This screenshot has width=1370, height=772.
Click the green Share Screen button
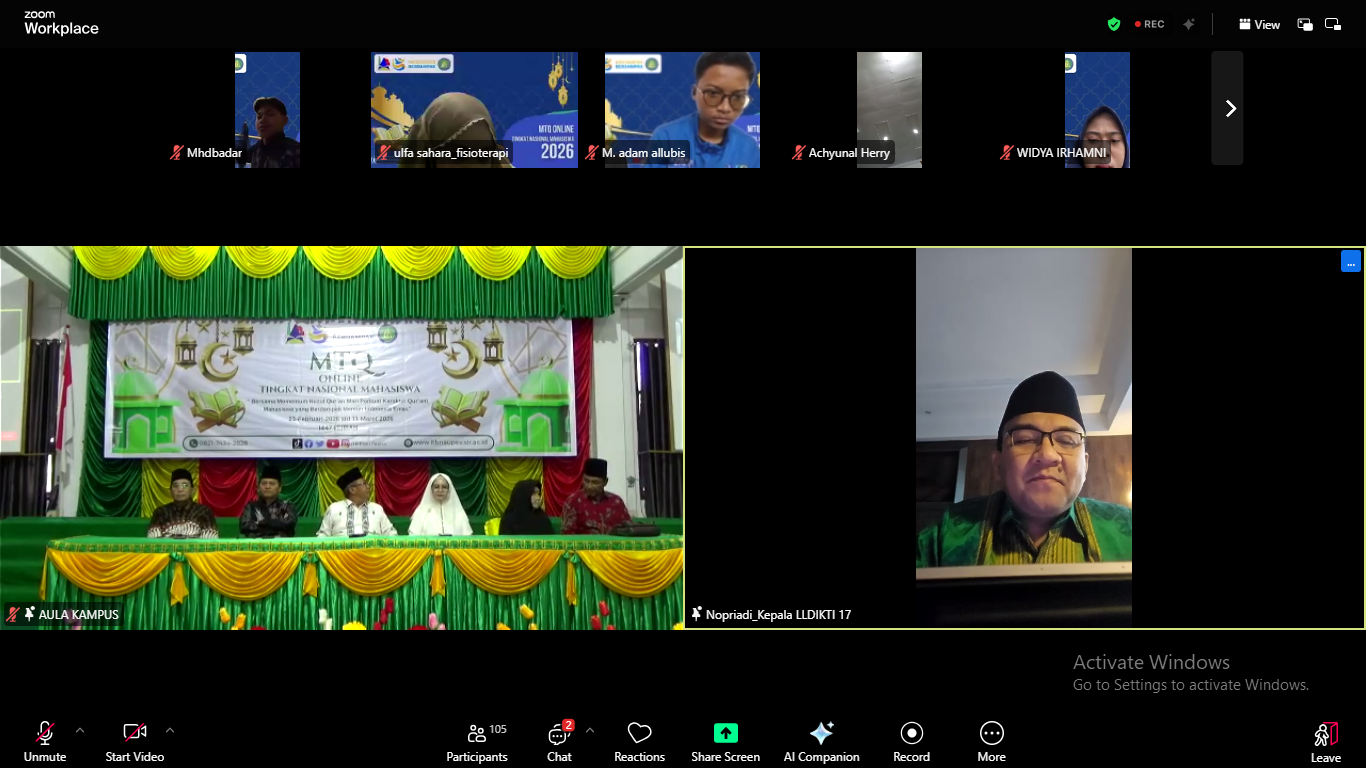tap(725, 742)
